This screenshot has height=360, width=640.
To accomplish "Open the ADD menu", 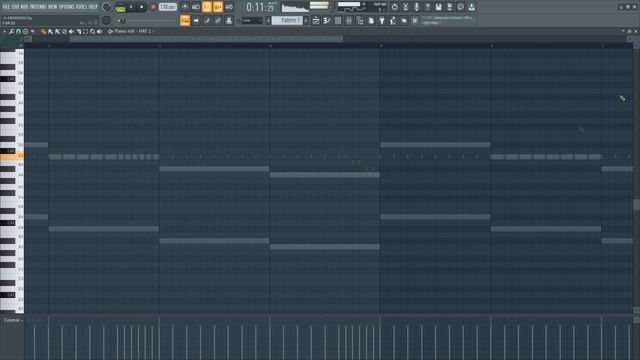I will coord(24,7).
